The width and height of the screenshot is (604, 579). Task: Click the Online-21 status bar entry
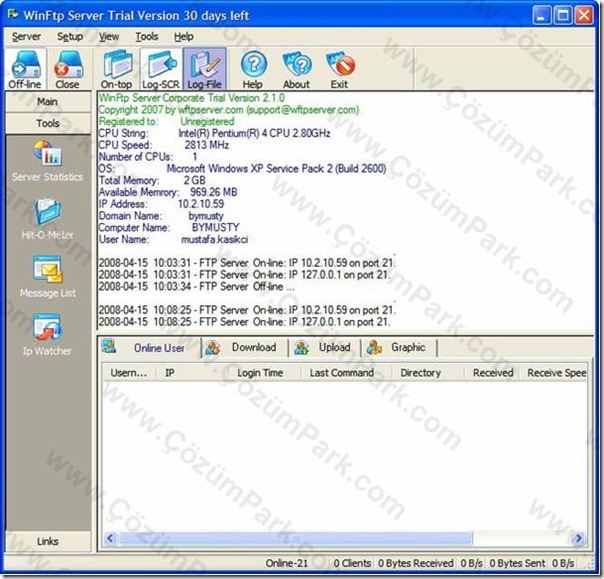287,563
